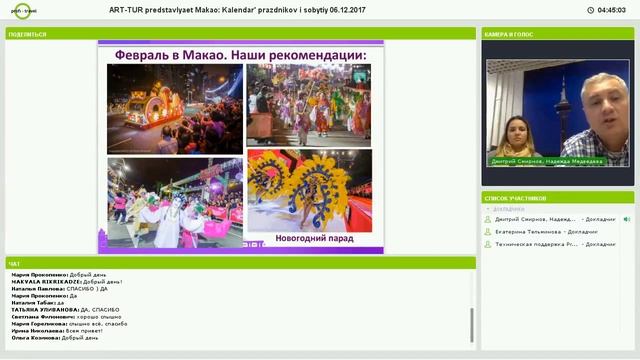Click Ирина Николаева's message Всем привет!

[x=57, y=331]
